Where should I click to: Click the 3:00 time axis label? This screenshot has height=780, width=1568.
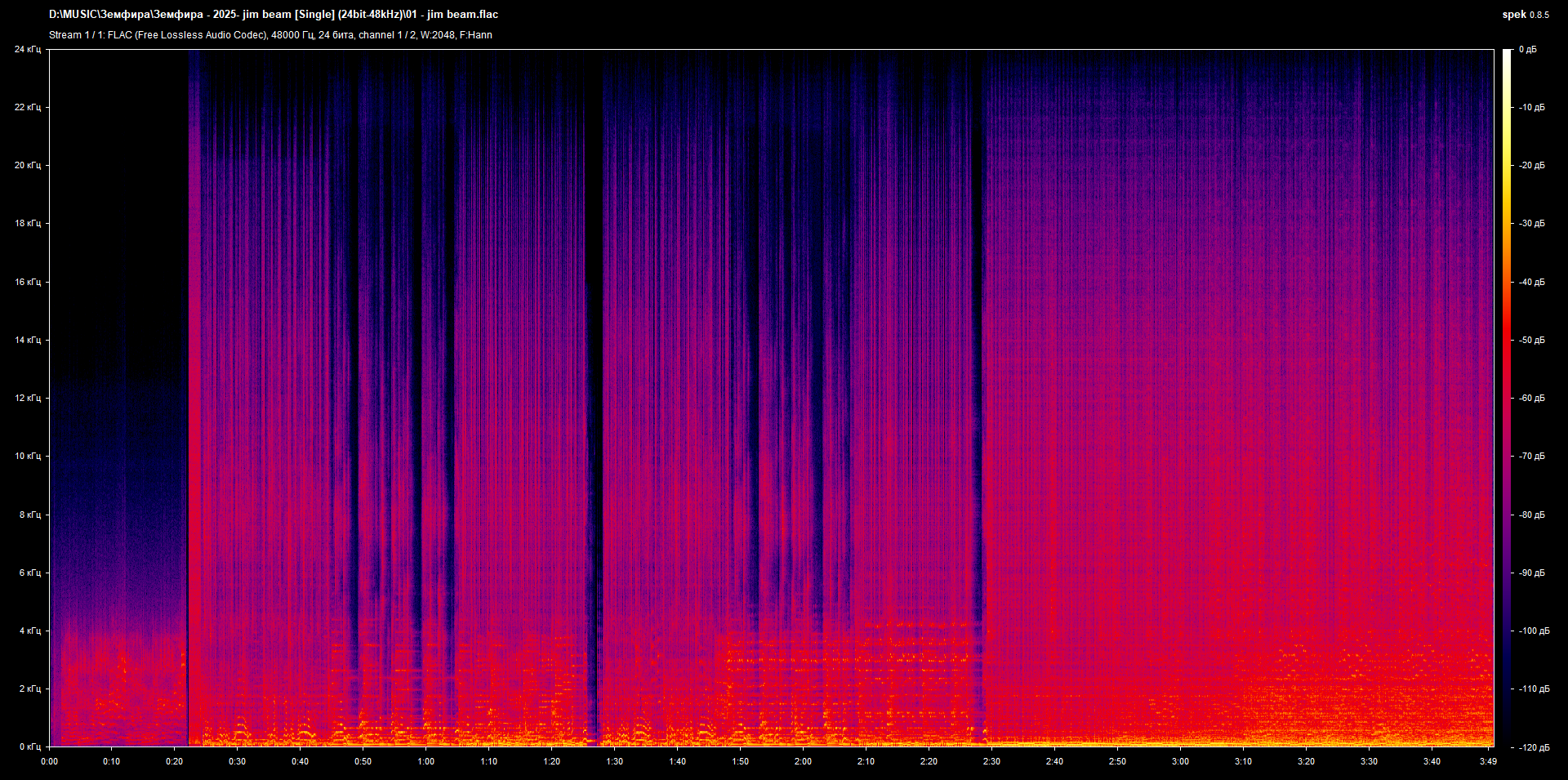coord(1180,761)
